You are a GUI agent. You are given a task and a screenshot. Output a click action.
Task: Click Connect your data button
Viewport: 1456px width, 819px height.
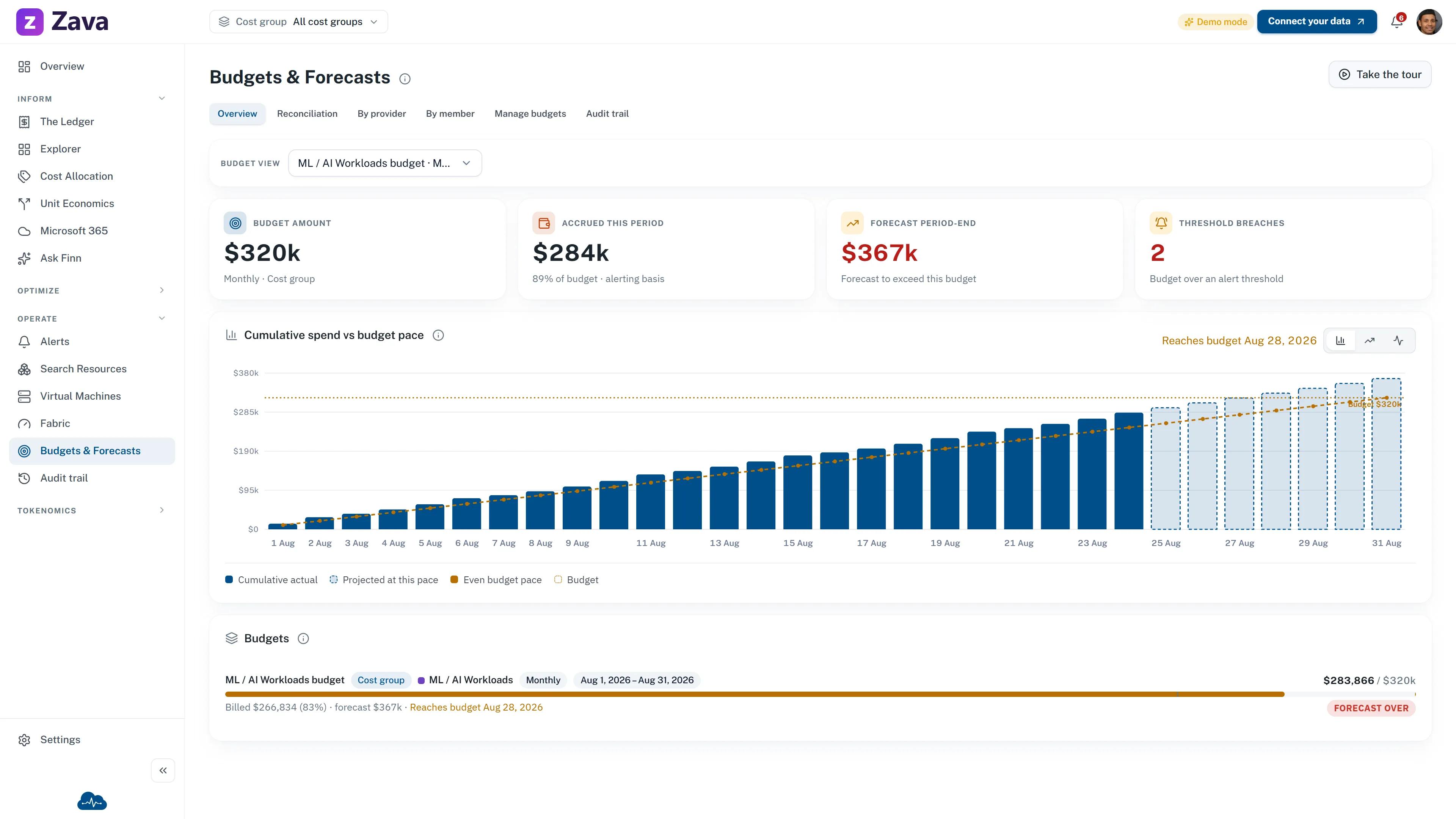pos(1317,22)
